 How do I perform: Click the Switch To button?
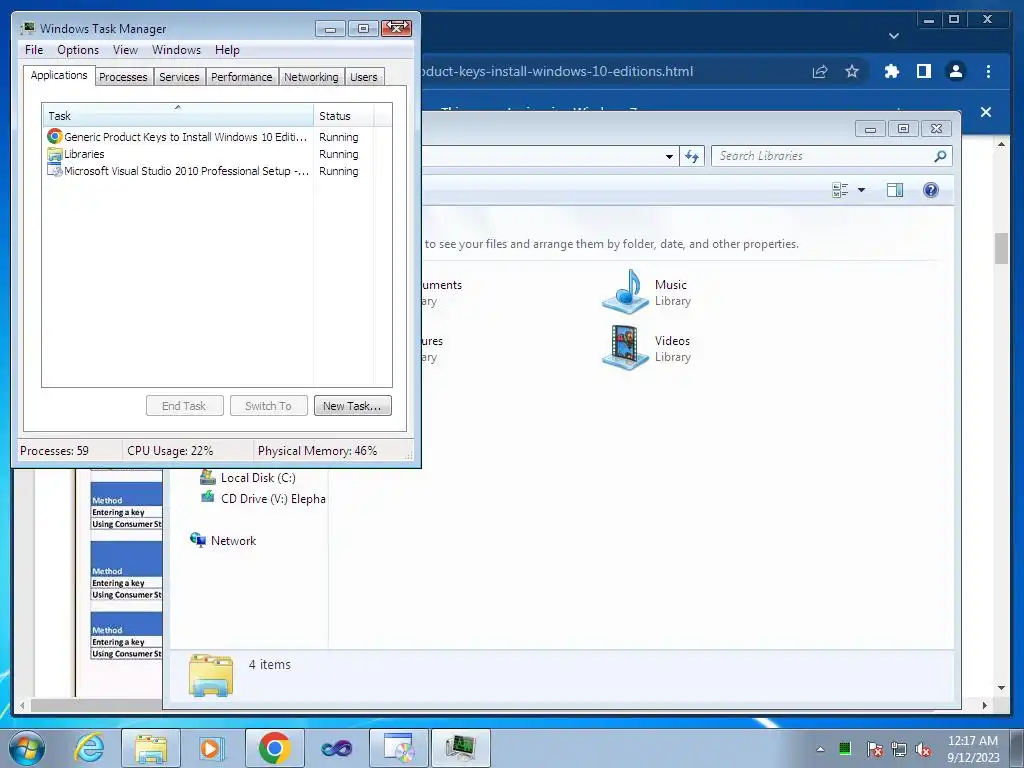coord(268,406)
